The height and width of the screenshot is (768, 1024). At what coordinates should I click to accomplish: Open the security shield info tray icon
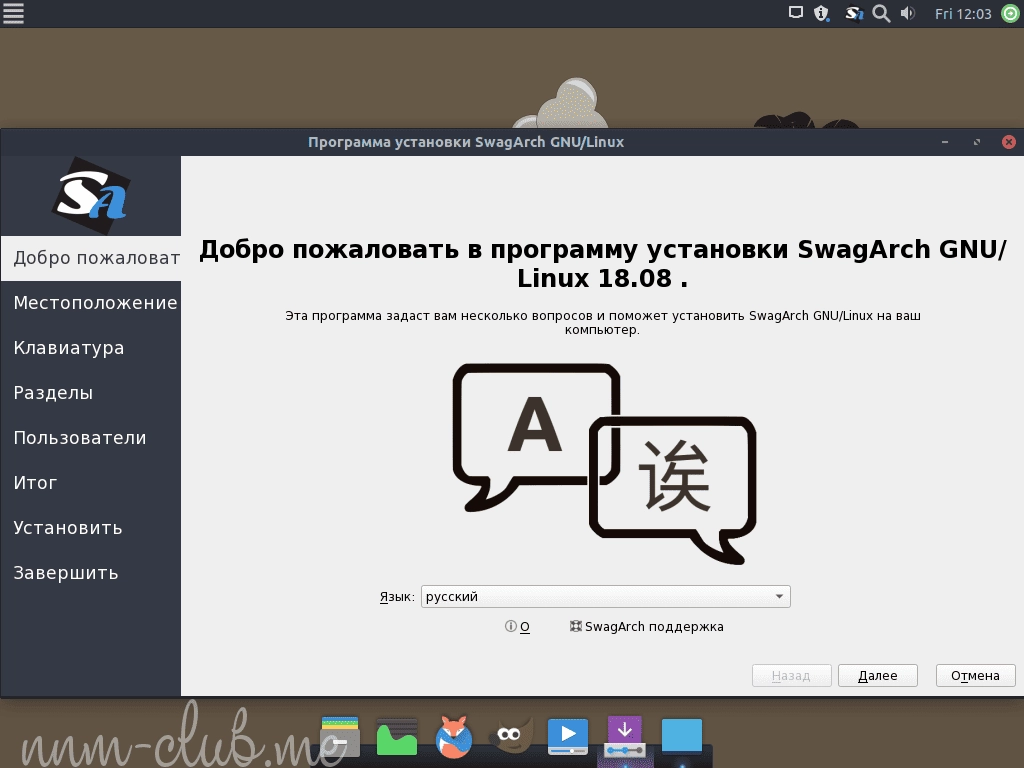[822, 13]
